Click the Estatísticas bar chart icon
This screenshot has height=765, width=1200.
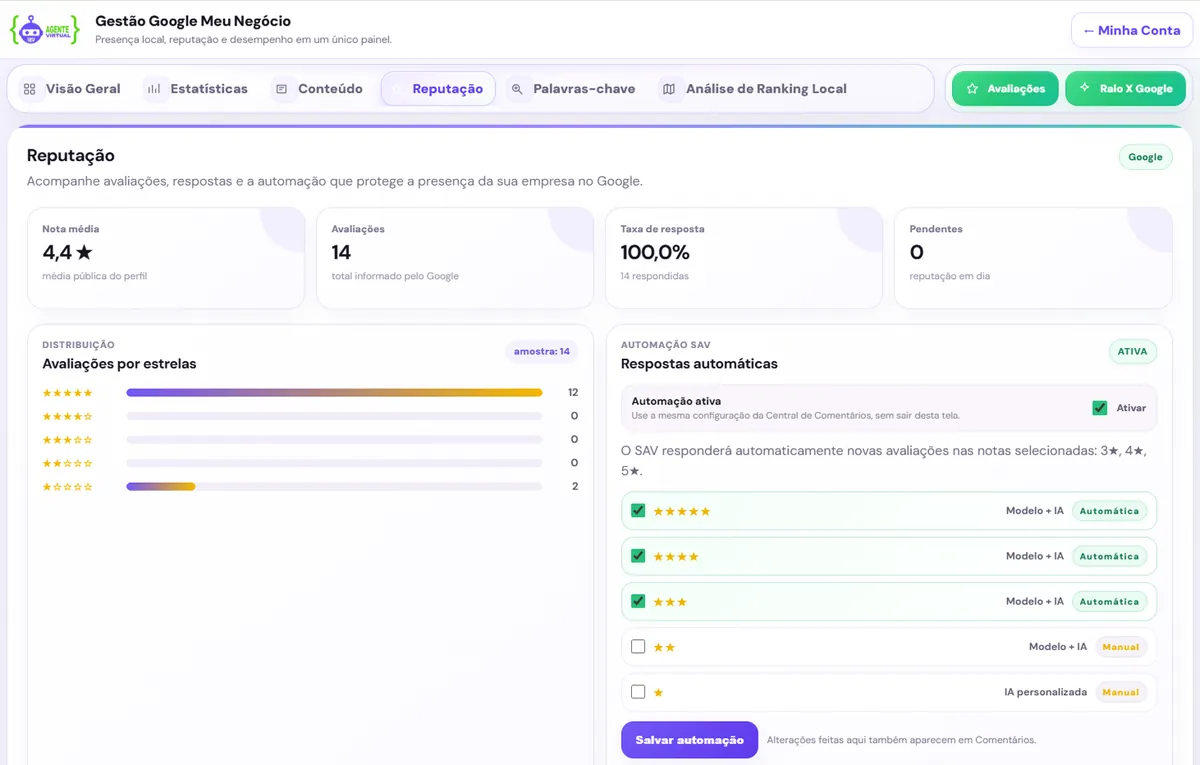[x=154, y=89]
